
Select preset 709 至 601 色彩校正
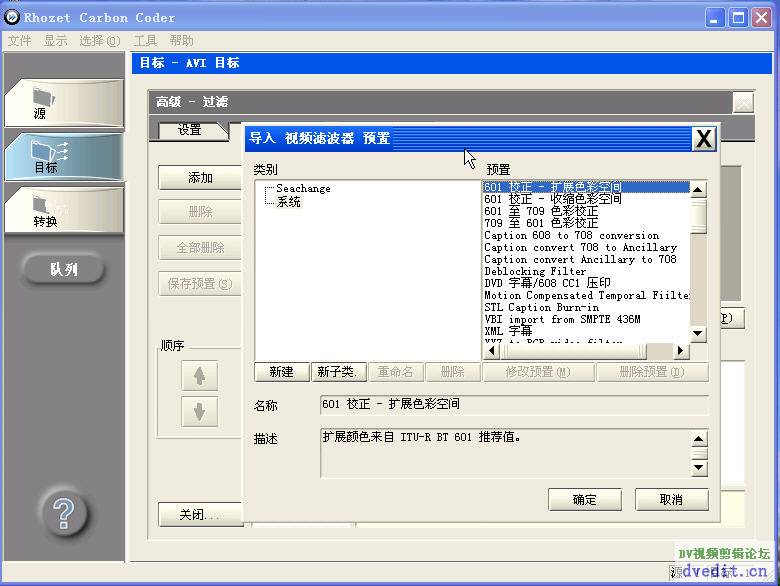pyautogui.click(x=586, y=223)
